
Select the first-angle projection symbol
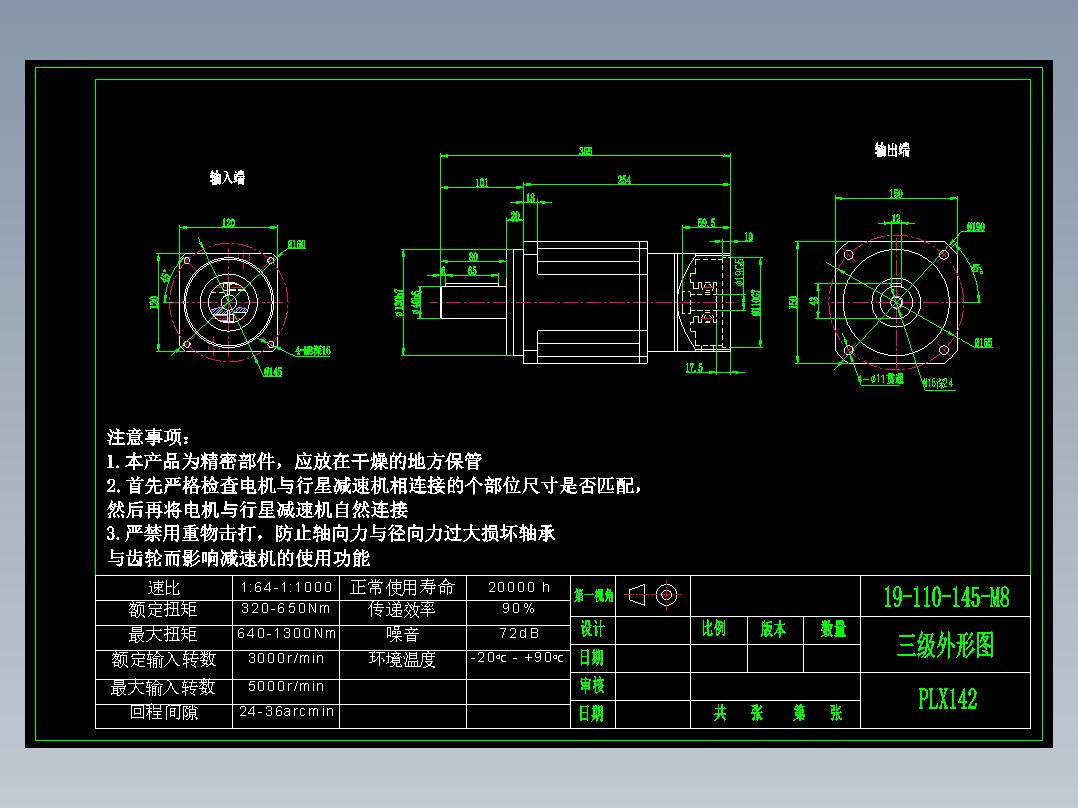[x=637, y=595]
